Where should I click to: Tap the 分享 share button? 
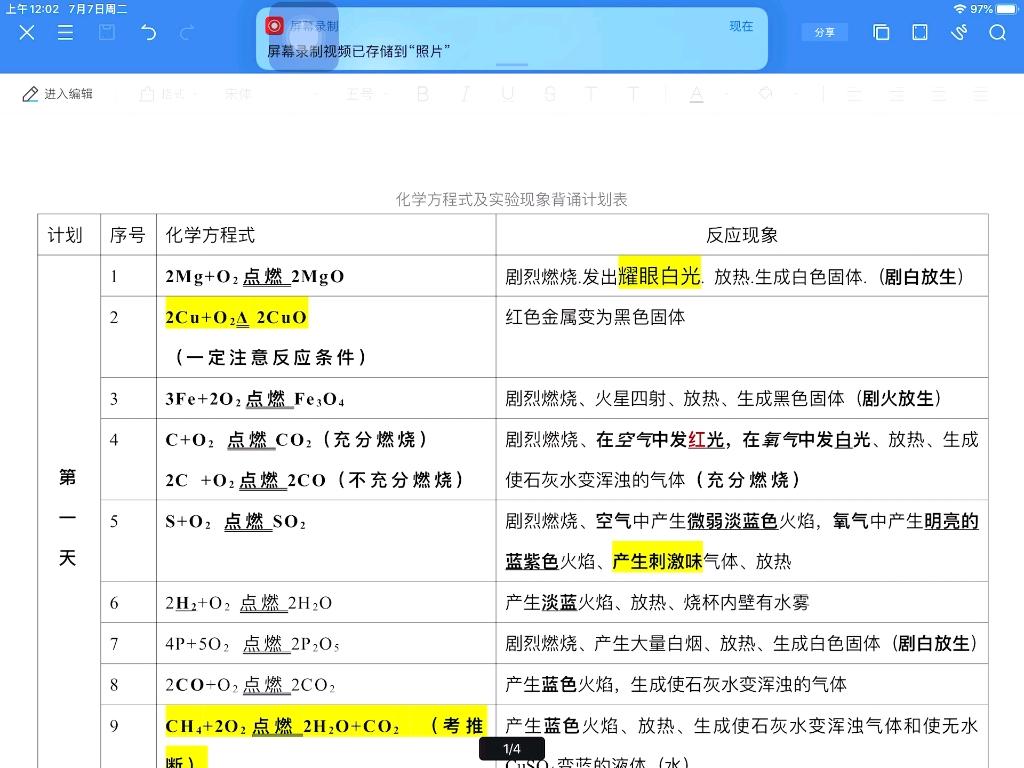click(825, 33)
